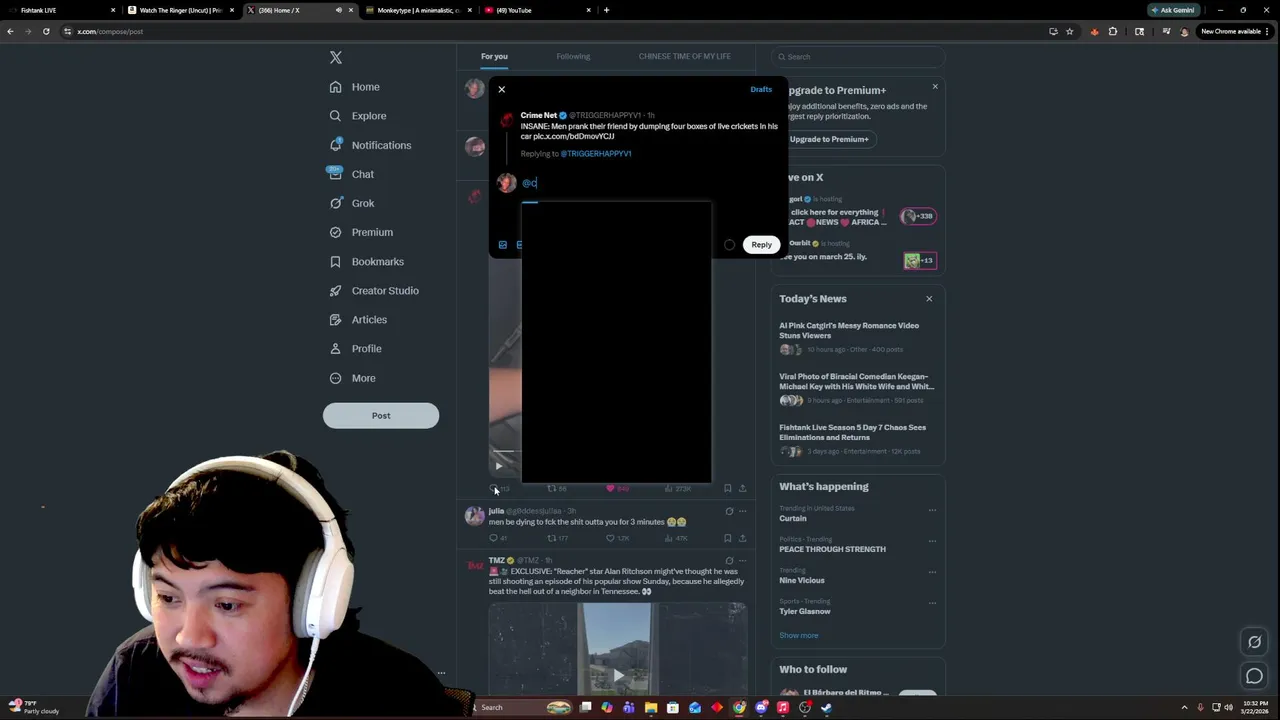Switch to the CHINESE TIME OF MY LIFE tab
The image size is (1280, 720).
coord(685,56)
